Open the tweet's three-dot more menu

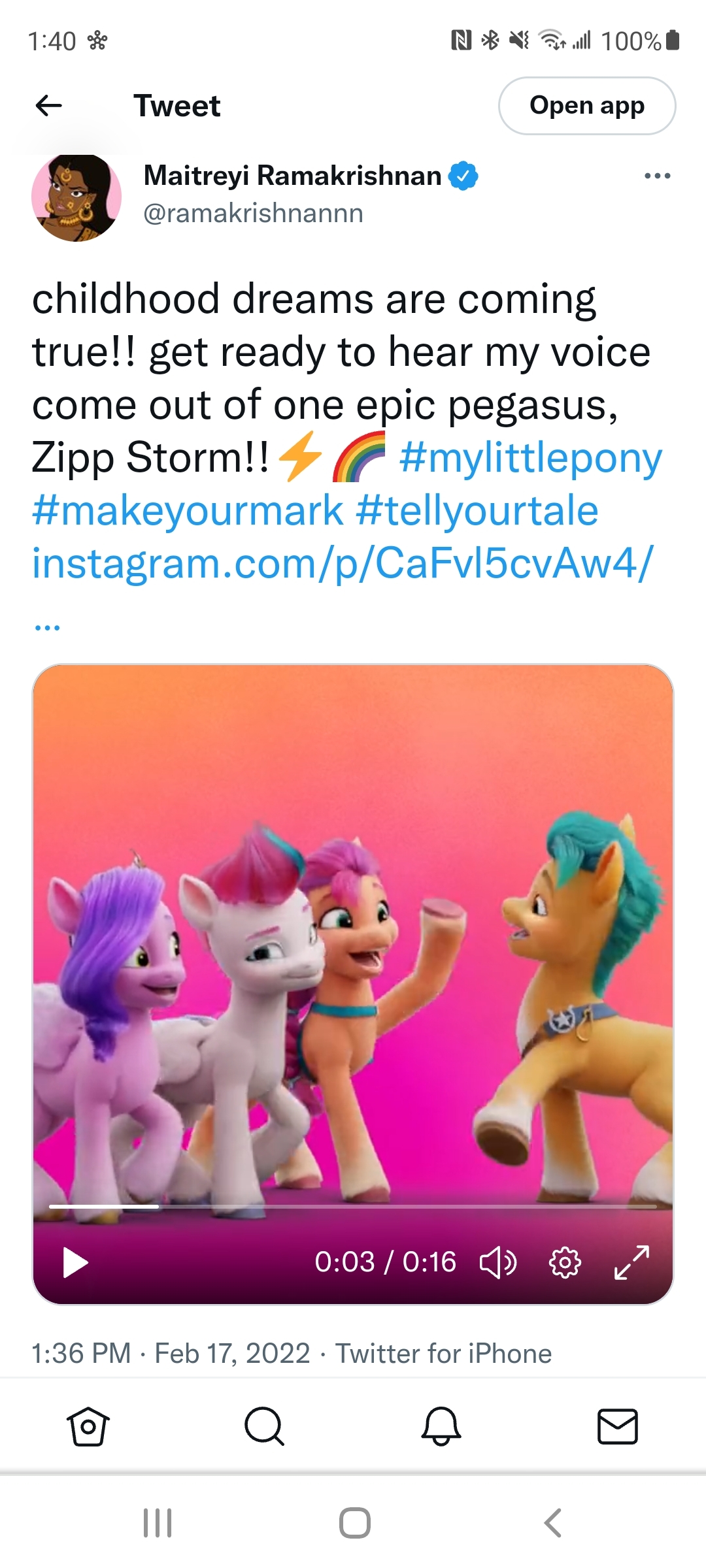pos(657,176)
